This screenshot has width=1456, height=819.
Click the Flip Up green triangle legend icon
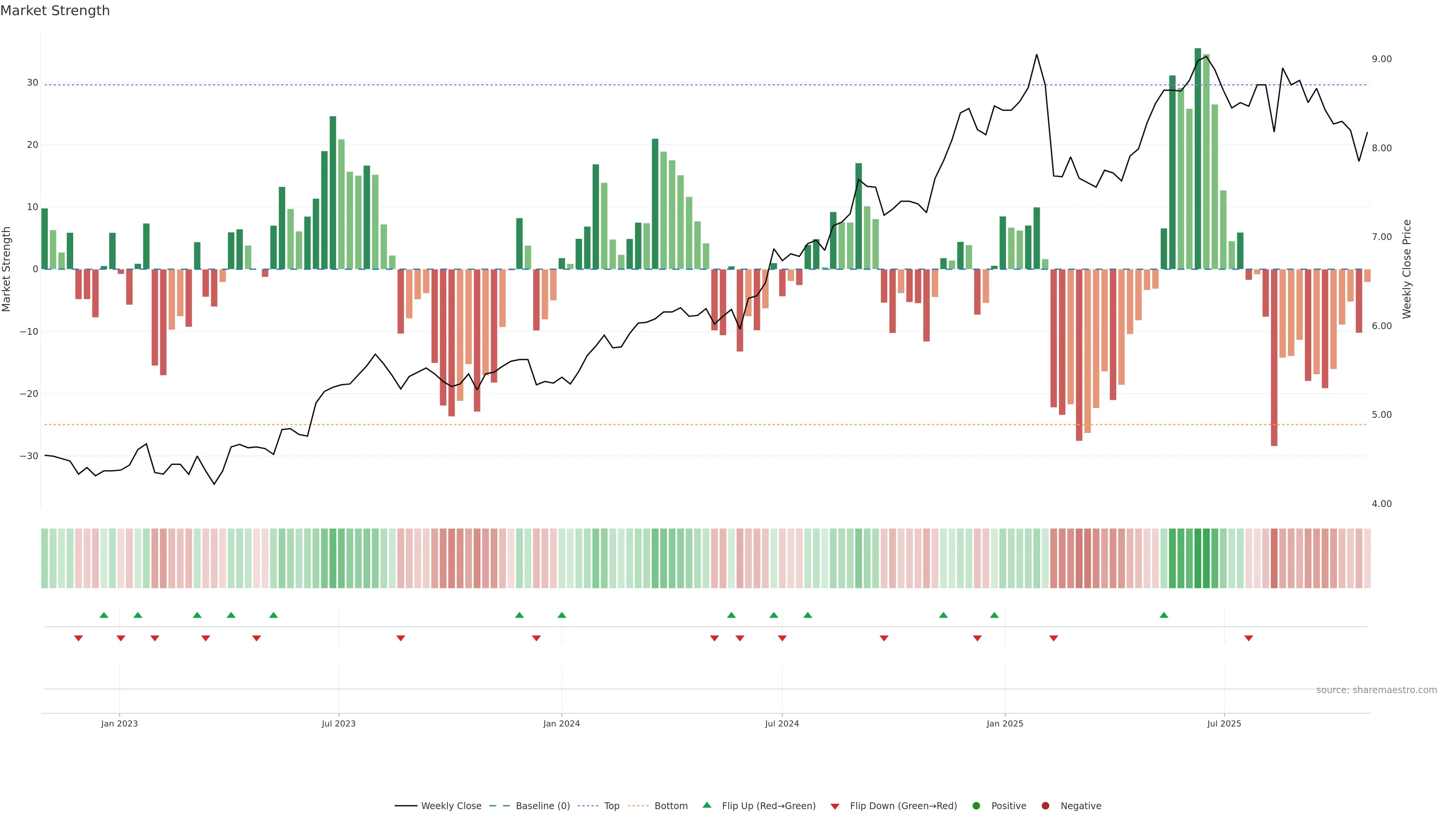(706, 805)
